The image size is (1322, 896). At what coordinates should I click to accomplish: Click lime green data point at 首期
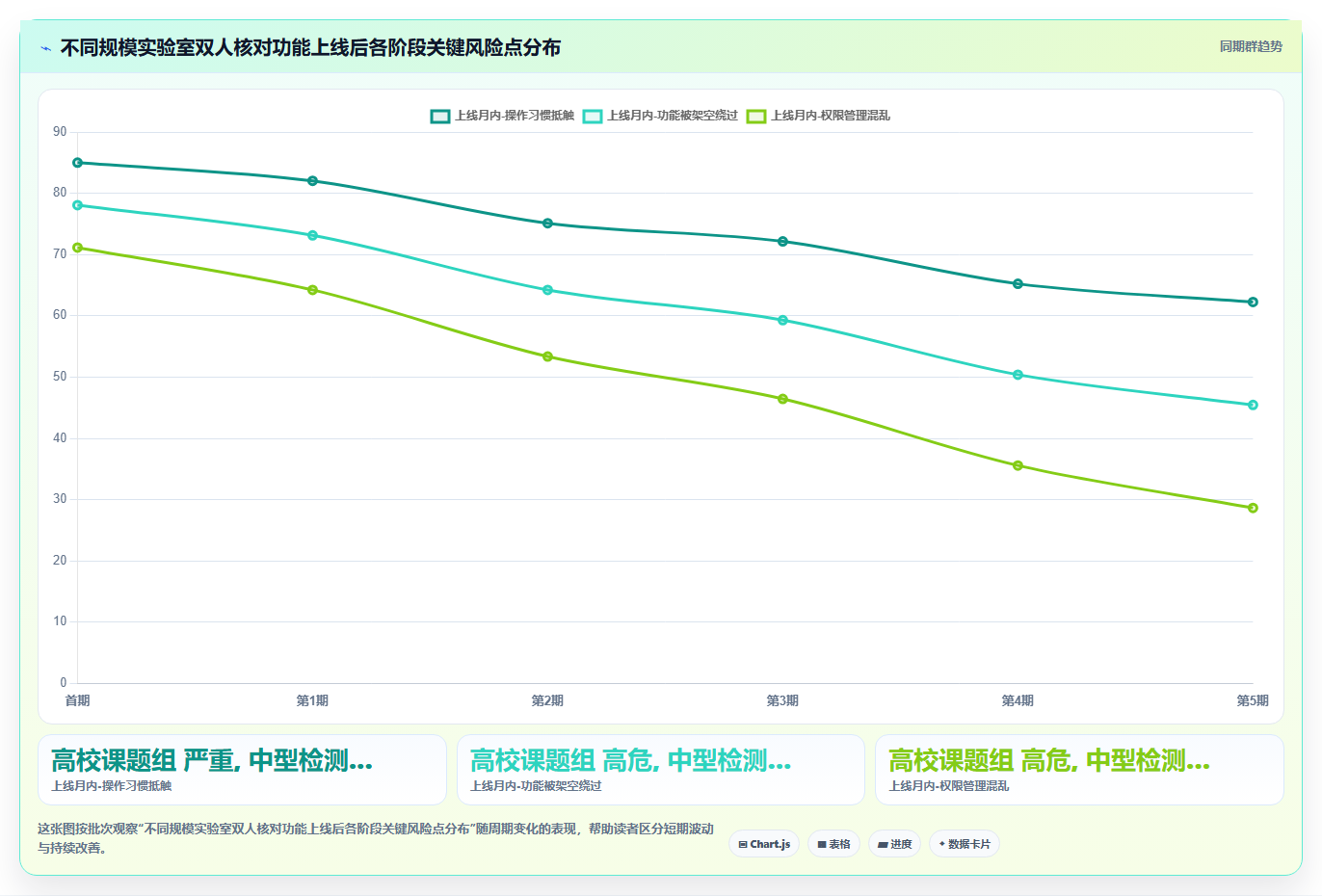click(x=77, y=248)
